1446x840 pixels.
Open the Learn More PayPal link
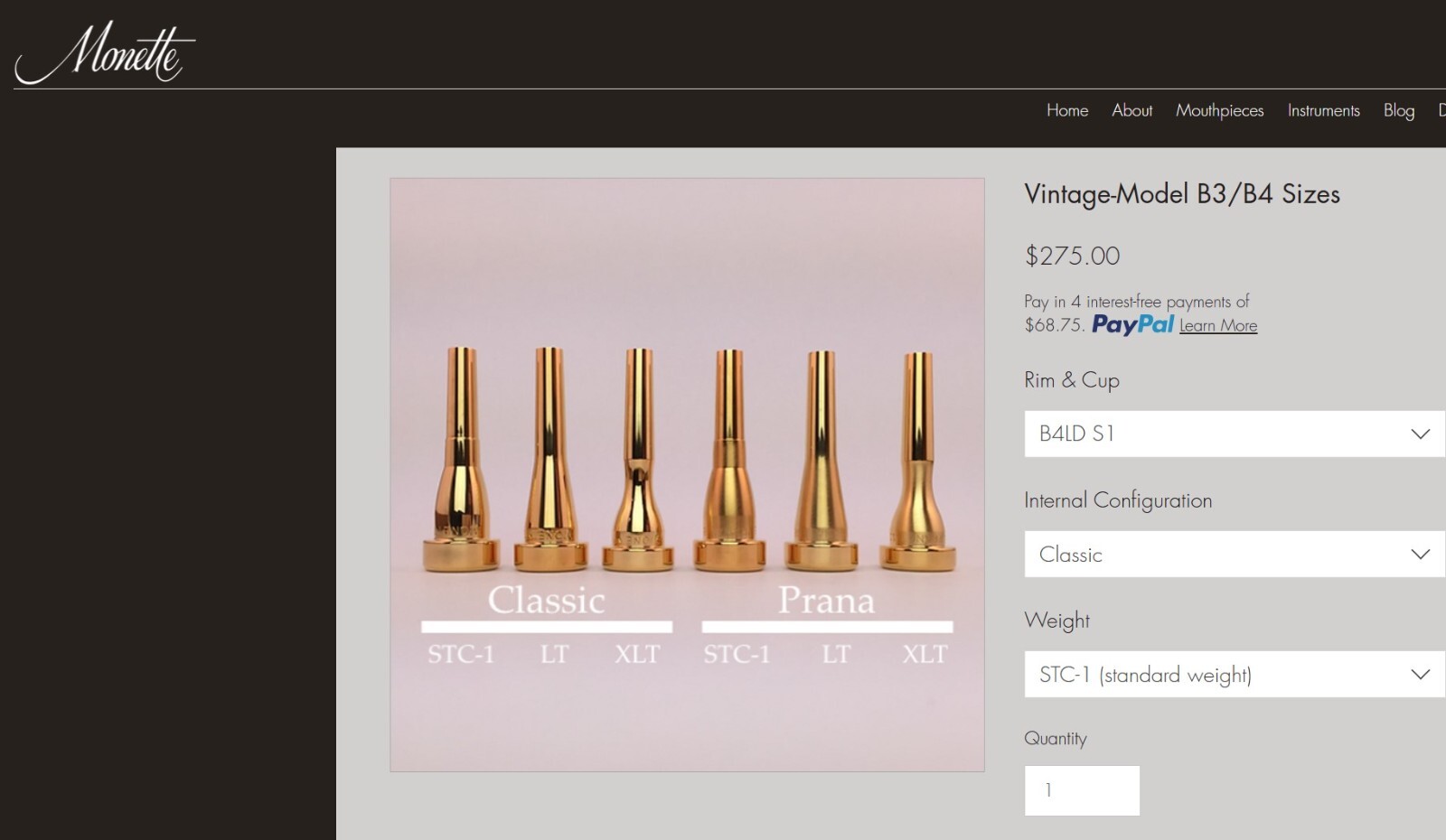pyautogui.click(x=1216, y=325)
